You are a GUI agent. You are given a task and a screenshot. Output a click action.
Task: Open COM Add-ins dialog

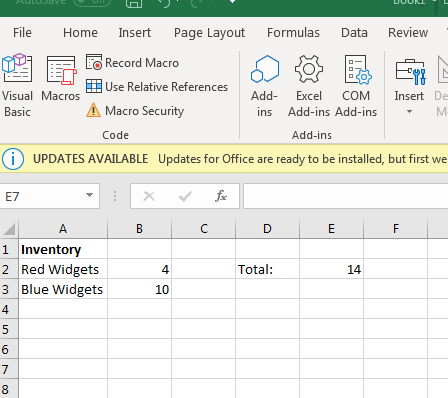[356, 86]
